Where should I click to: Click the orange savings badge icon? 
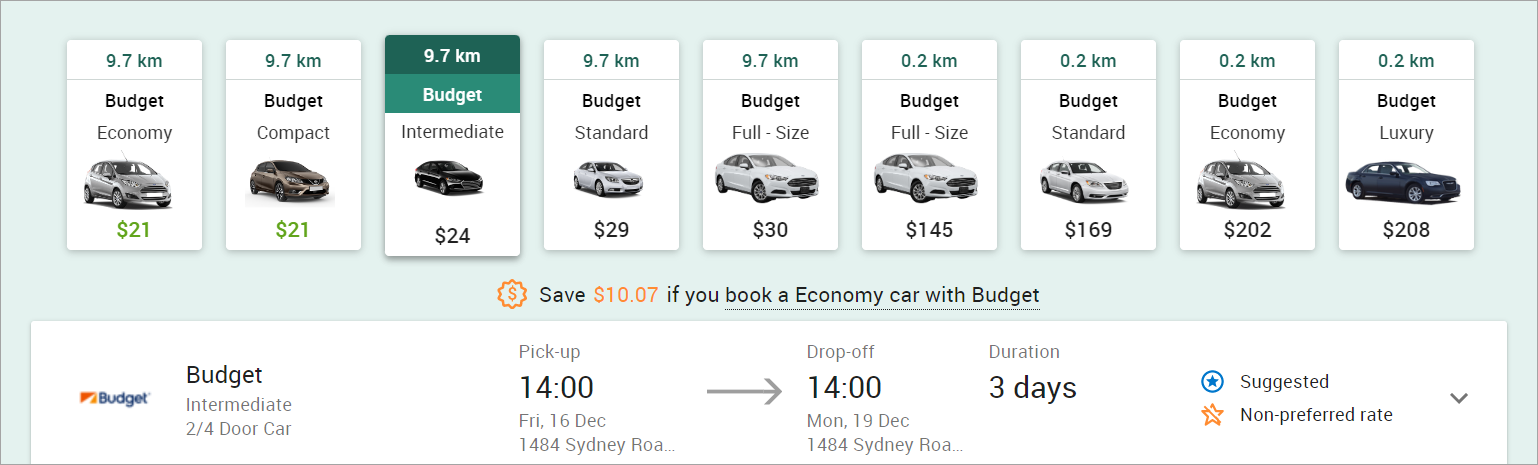512,294
